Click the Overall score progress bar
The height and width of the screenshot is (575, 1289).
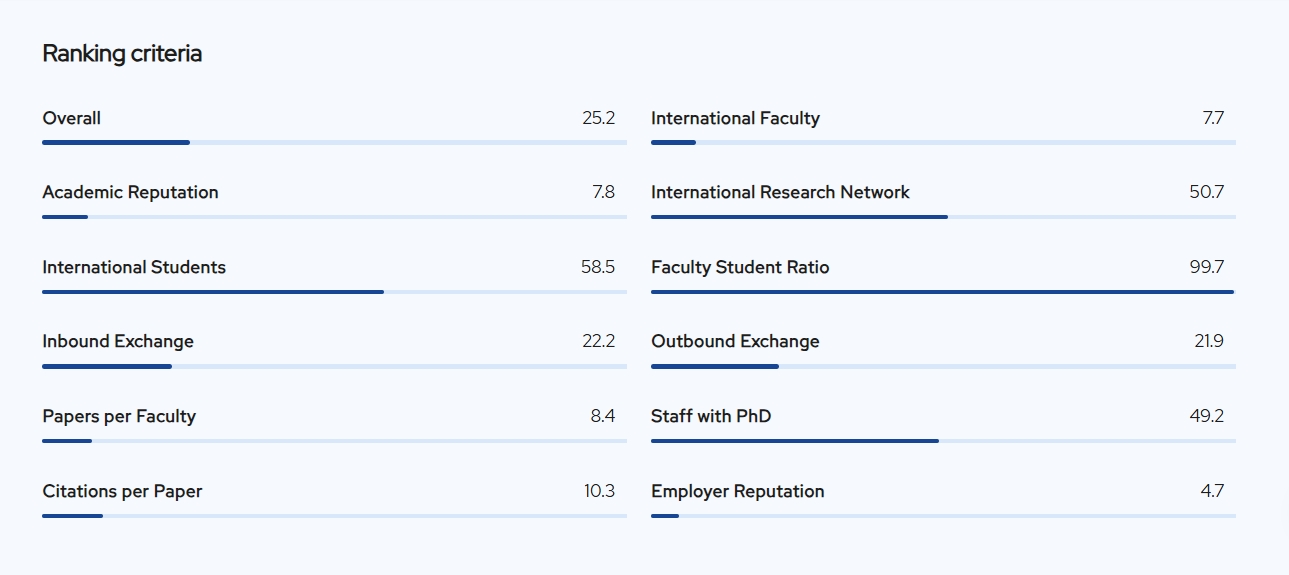(x=334, y=142)
